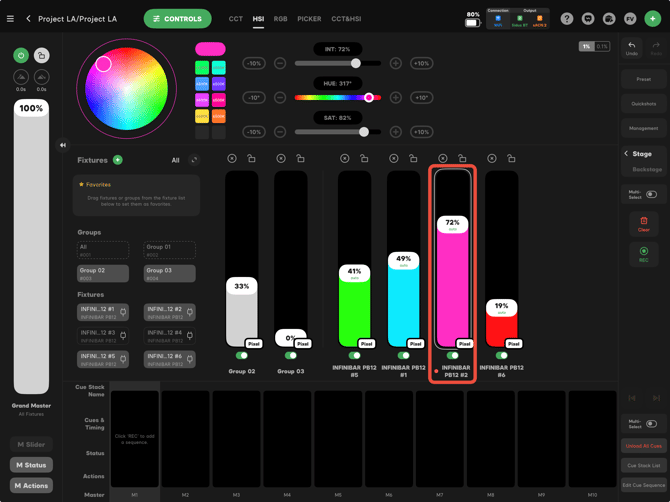
Task: Clear the Group 03 fader with X icon
Action: click(x=281, y=159)
